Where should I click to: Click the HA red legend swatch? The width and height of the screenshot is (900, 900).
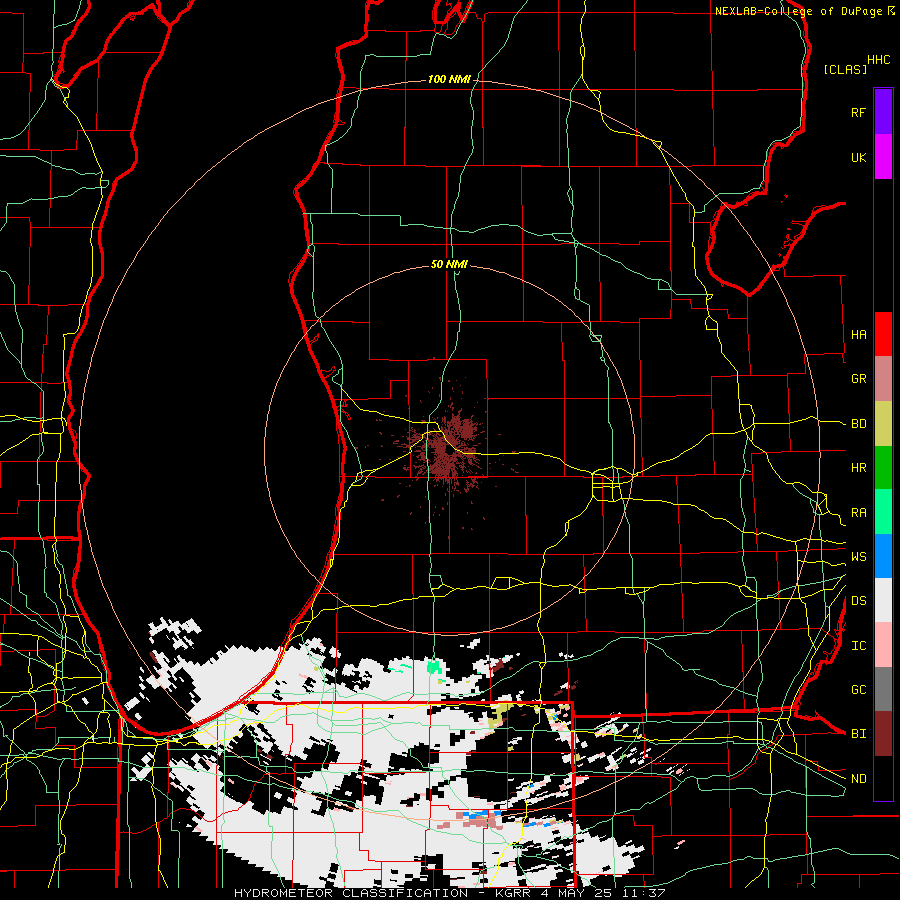[x=883, y=334]
